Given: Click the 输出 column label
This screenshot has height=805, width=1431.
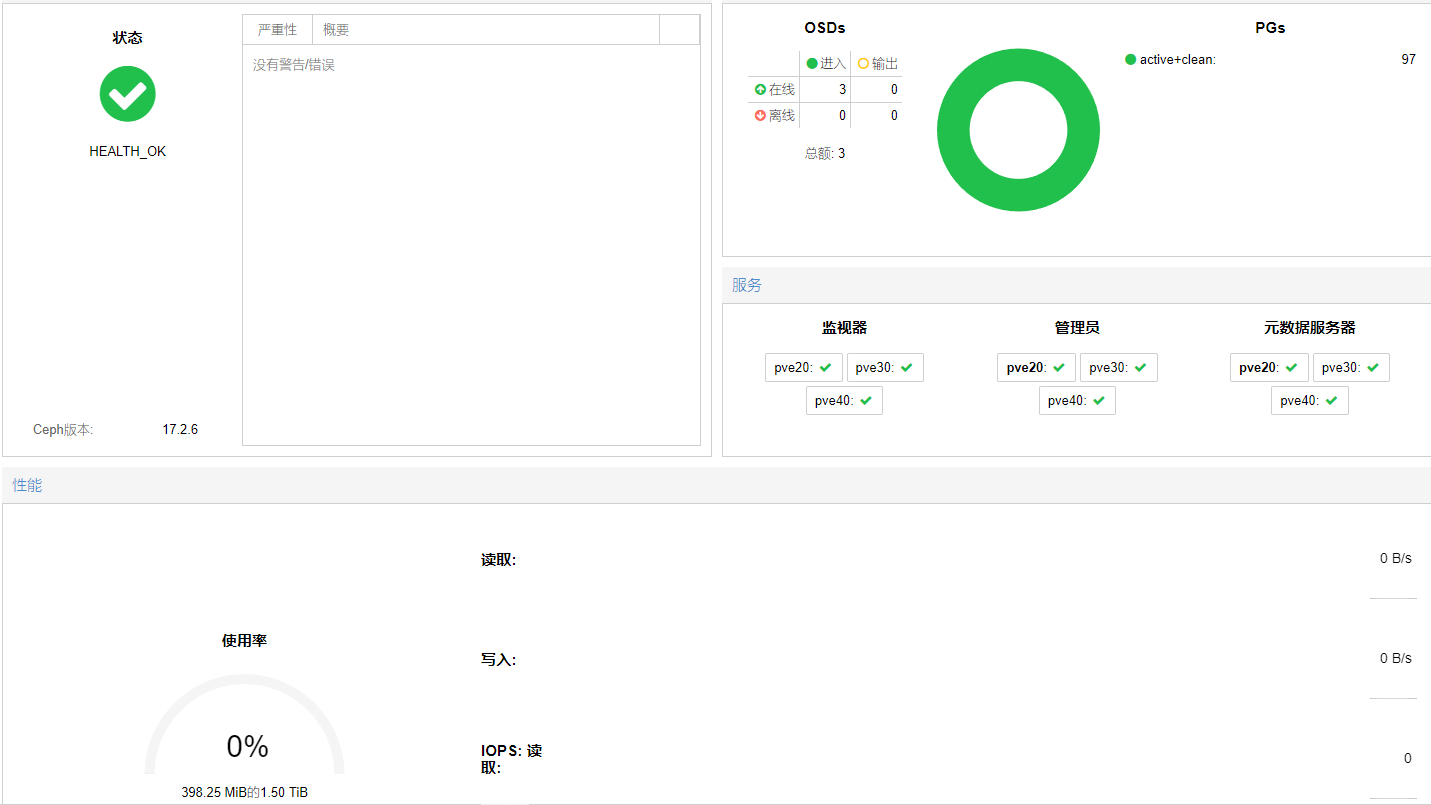Looking at the screenshot, I should coord(885,64).
